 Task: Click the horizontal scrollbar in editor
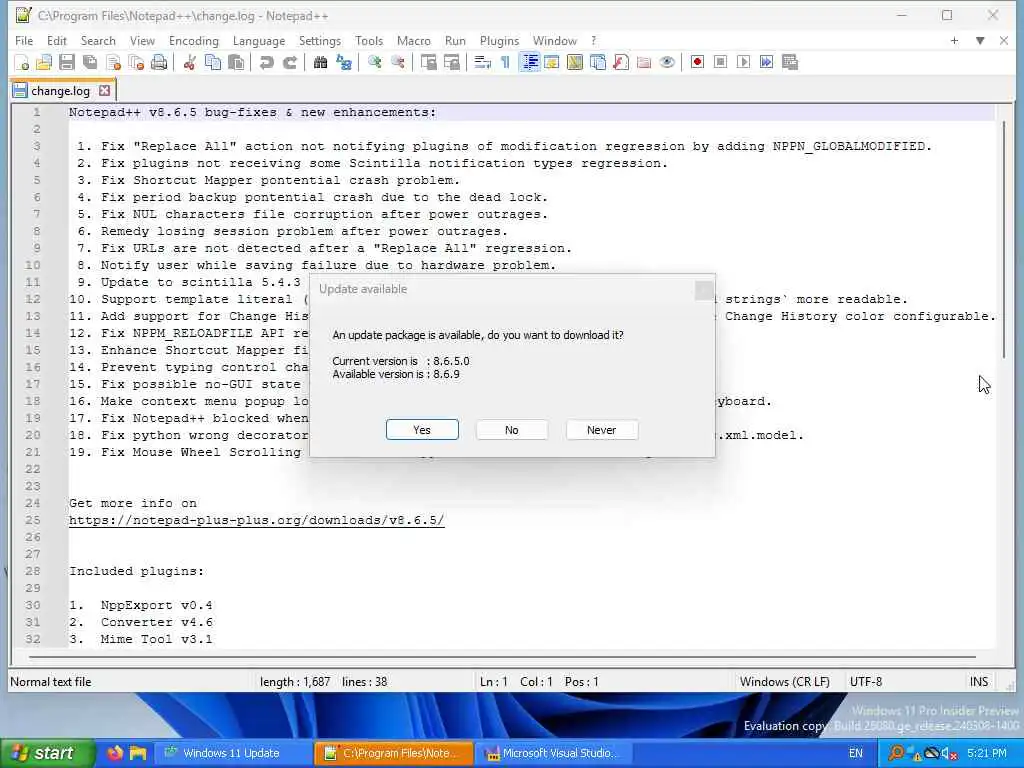pos(503,656)
